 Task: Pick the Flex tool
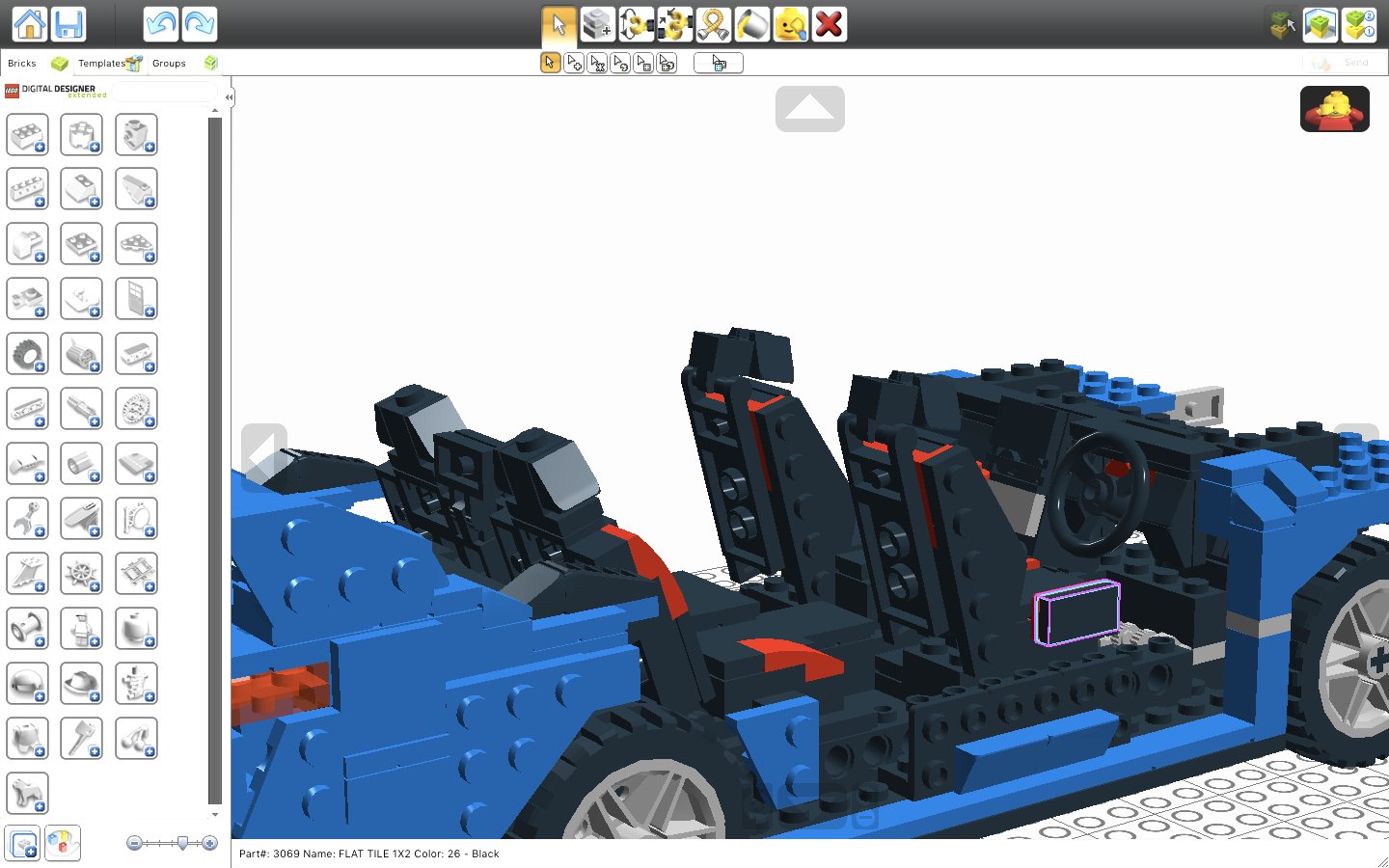click(x=714, y=24)
